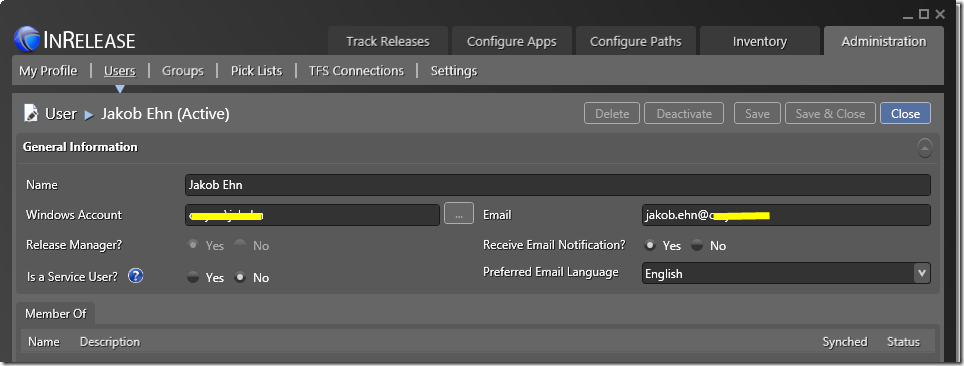Screen dimensions: 964x366
Task: Select No for Release Manager
Action: pos(240,245)
